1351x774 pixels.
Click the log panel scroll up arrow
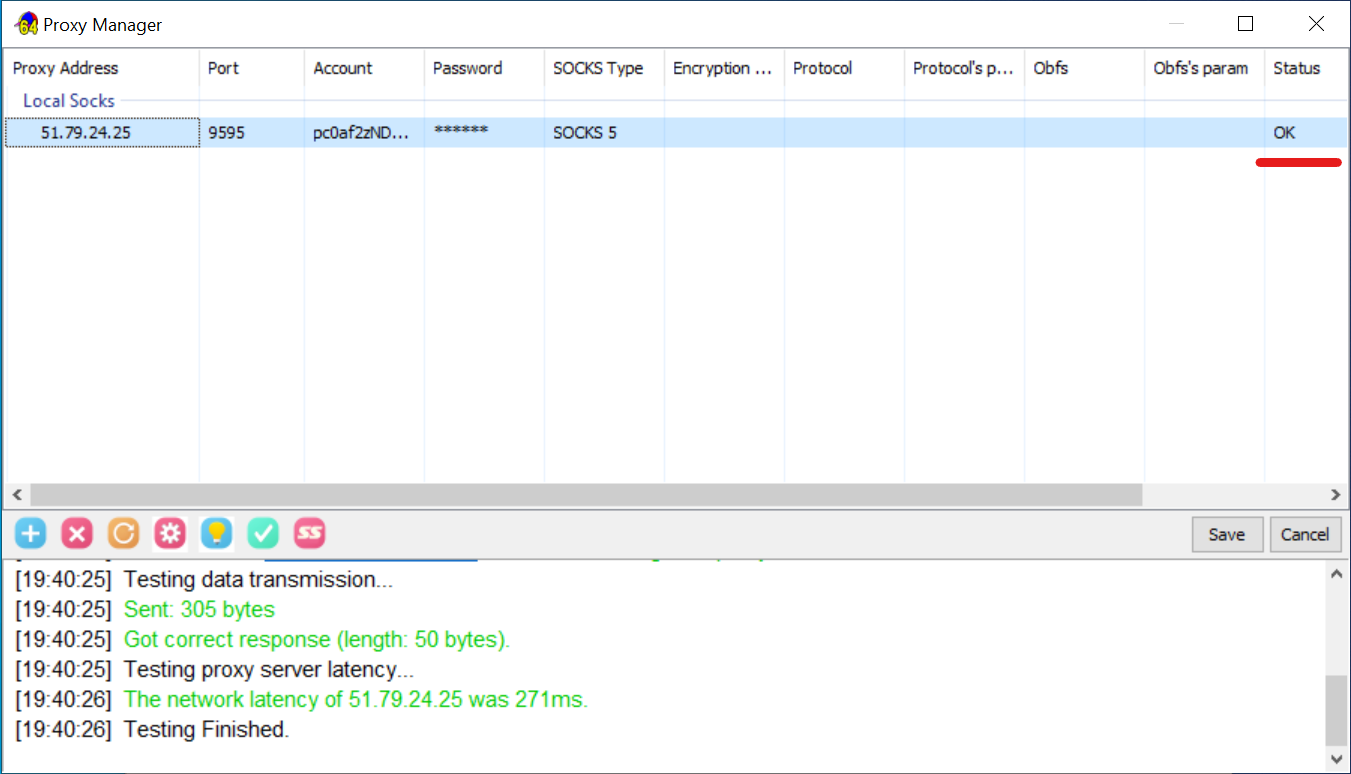(x=1335, y=574)
